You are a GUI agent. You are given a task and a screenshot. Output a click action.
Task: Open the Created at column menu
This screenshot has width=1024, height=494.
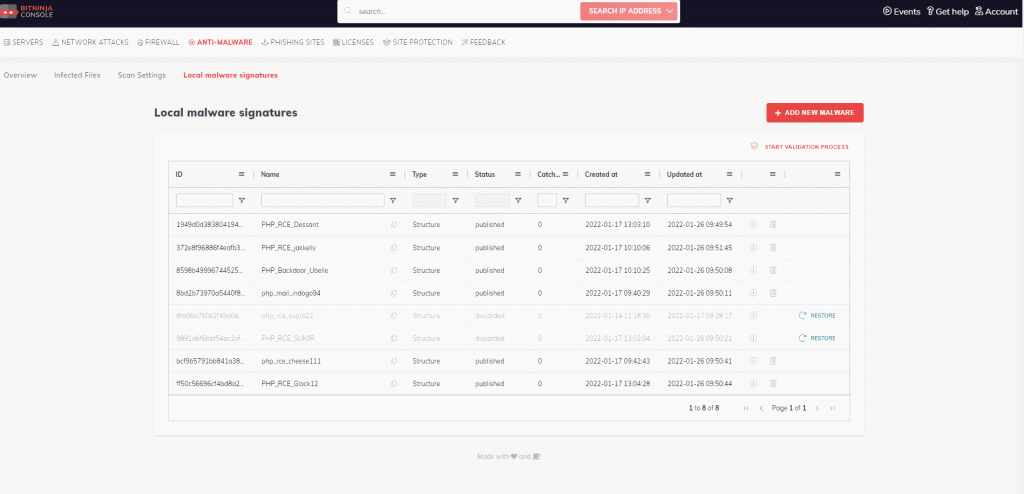pos(647,174)
